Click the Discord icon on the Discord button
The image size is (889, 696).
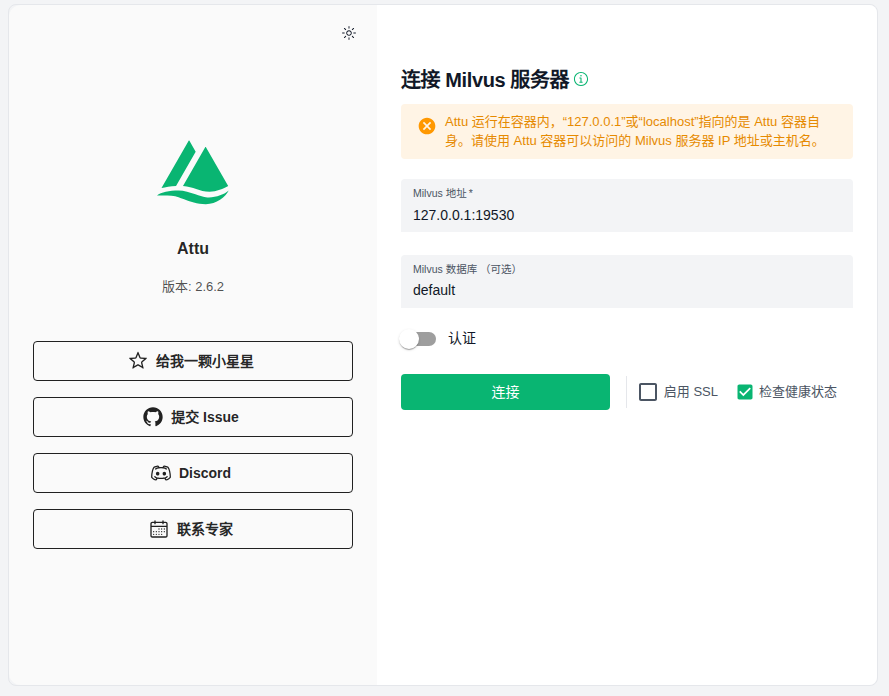(161, 473)
